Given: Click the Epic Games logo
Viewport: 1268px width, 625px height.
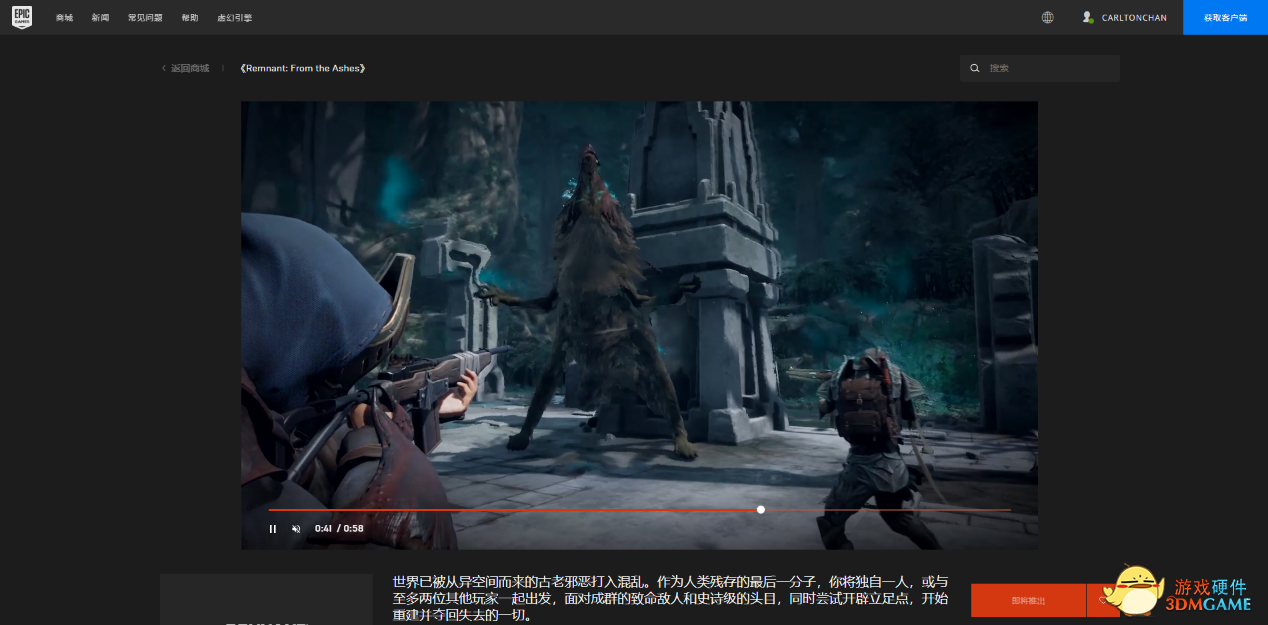Looking at the screenshot, I should (x=22, y=17).
